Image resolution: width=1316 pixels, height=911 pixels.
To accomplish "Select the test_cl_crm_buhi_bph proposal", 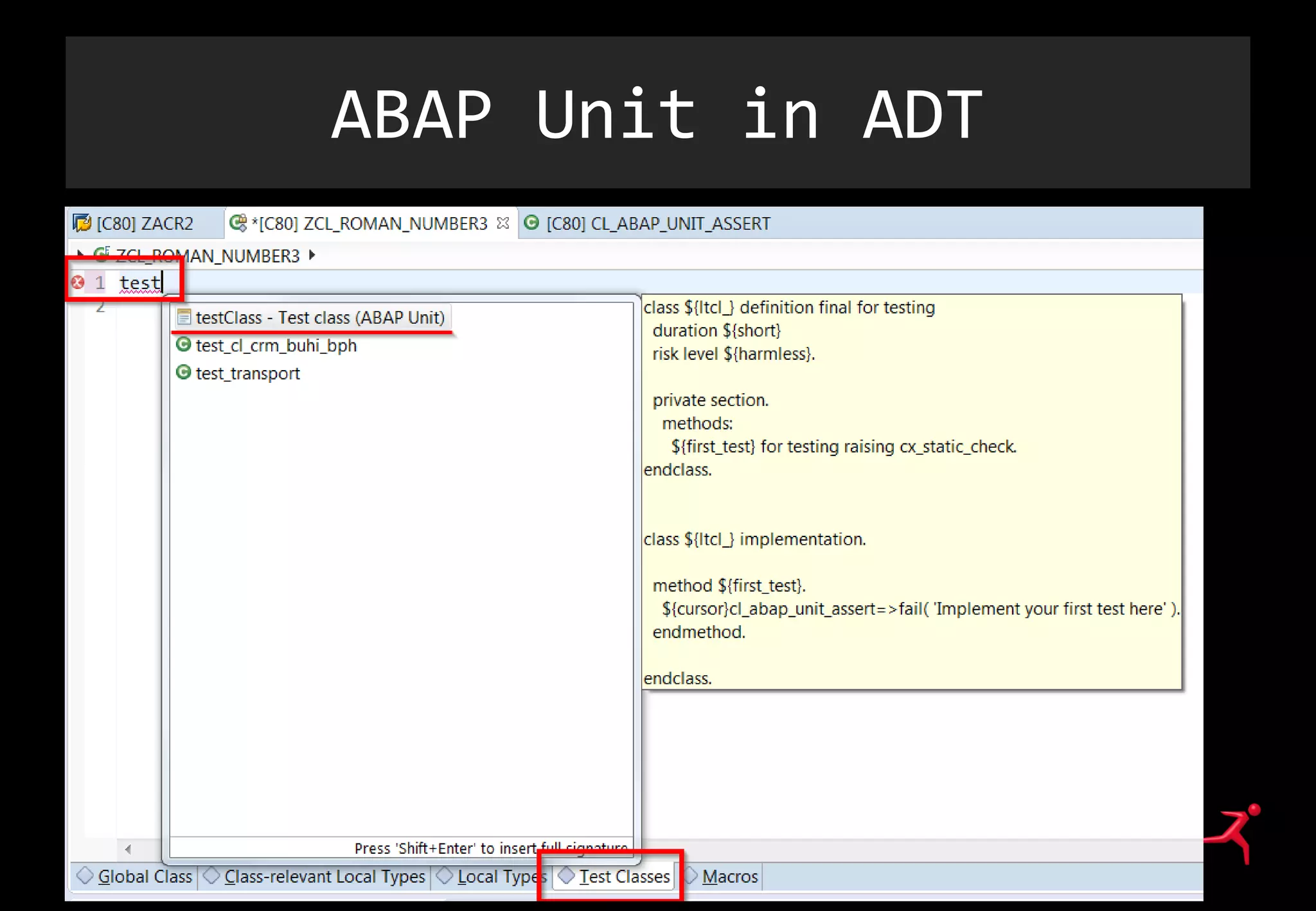I will (x=276, y=346).
